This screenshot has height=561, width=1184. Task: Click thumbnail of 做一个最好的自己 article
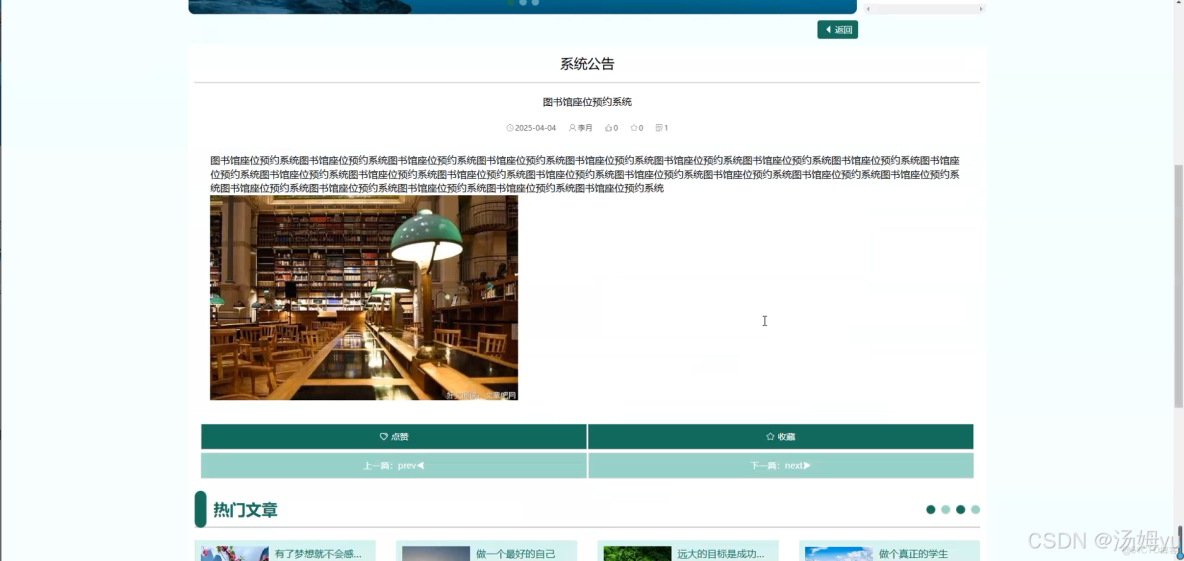pyautogui.click(x=436, y=553)
